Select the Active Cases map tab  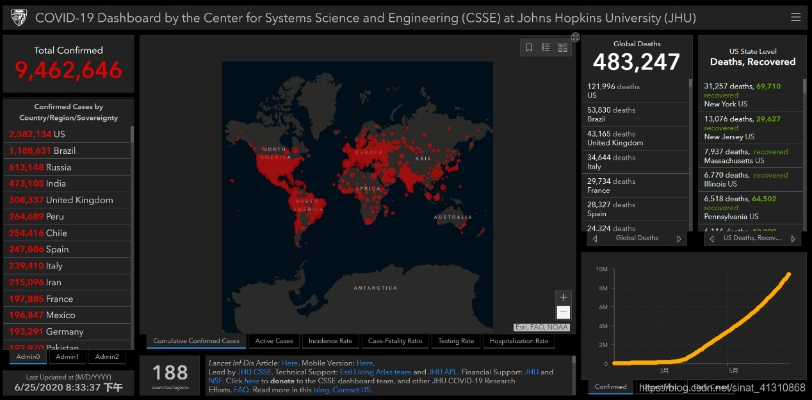tap(272, 341)
